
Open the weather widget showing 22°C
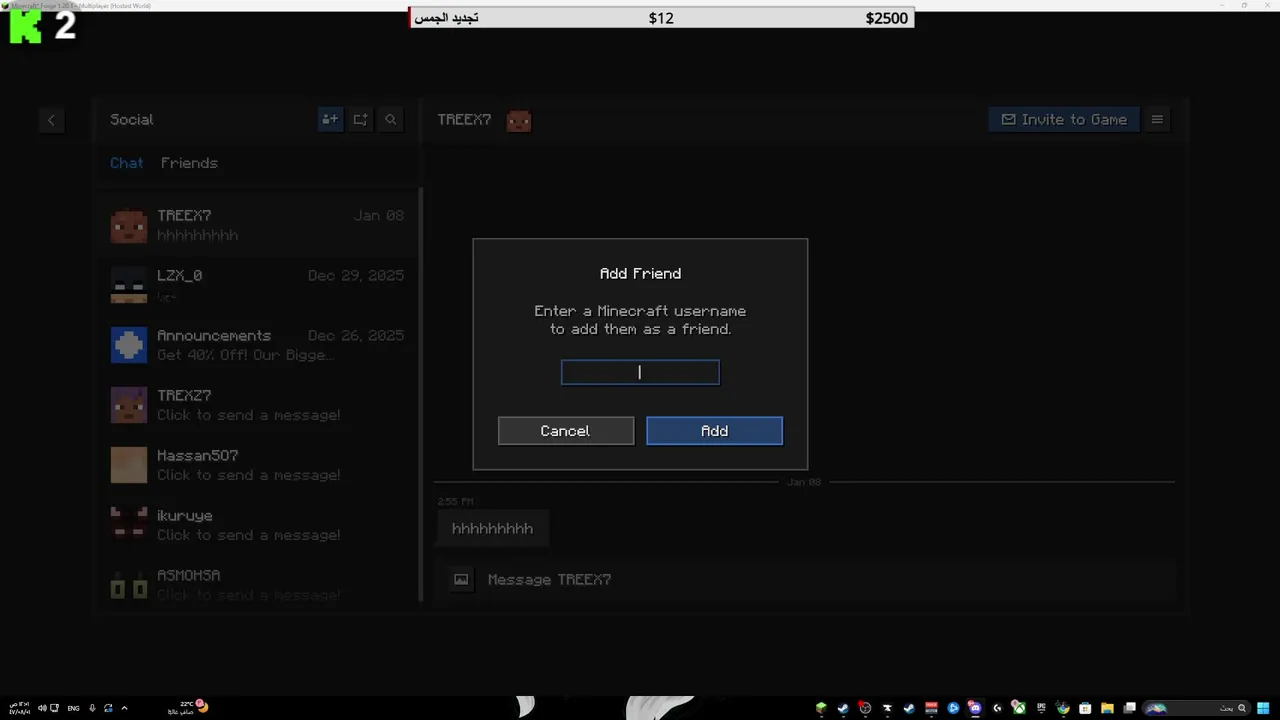(x=188, y=708)
